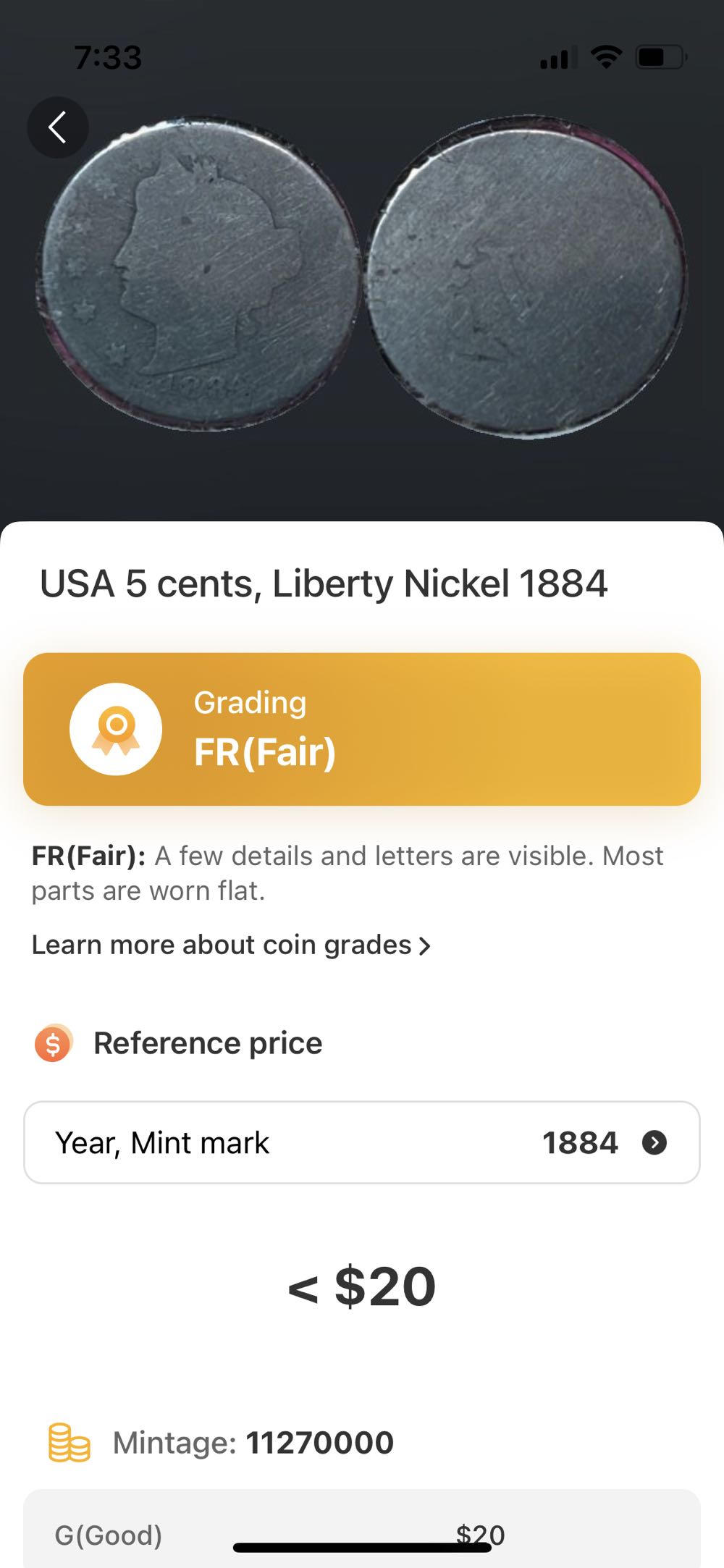
Task: View the coin reverse photo
Action: coord(526,277)
